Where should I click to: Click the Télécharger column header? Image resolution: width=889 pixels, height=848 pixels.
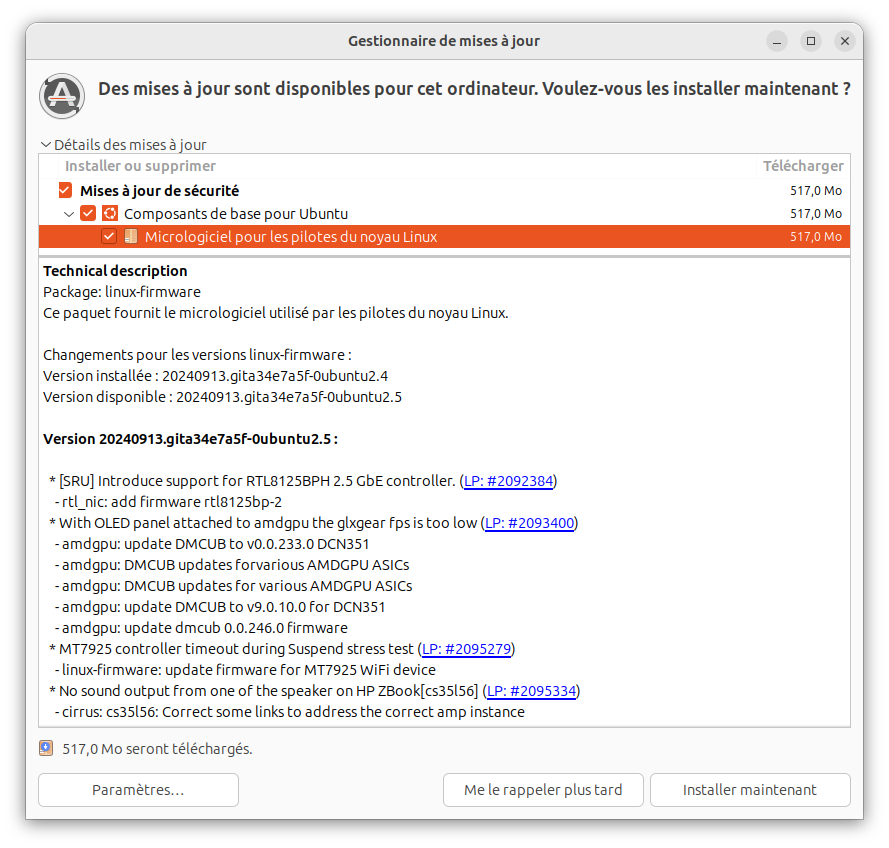pyautogui.click(x=803, y=166)
